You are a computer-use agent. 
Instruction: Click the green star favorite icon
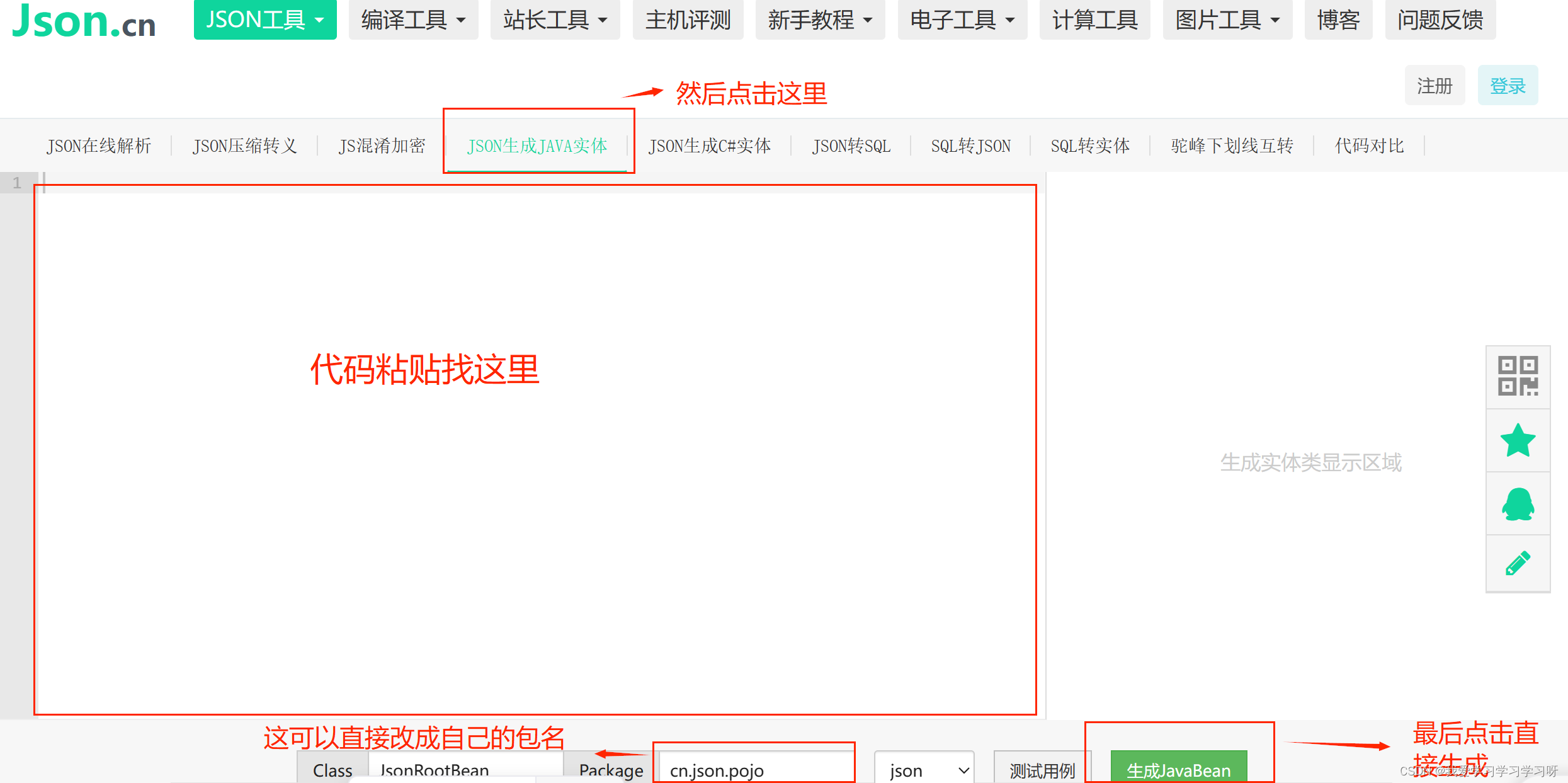point(1518,440)
